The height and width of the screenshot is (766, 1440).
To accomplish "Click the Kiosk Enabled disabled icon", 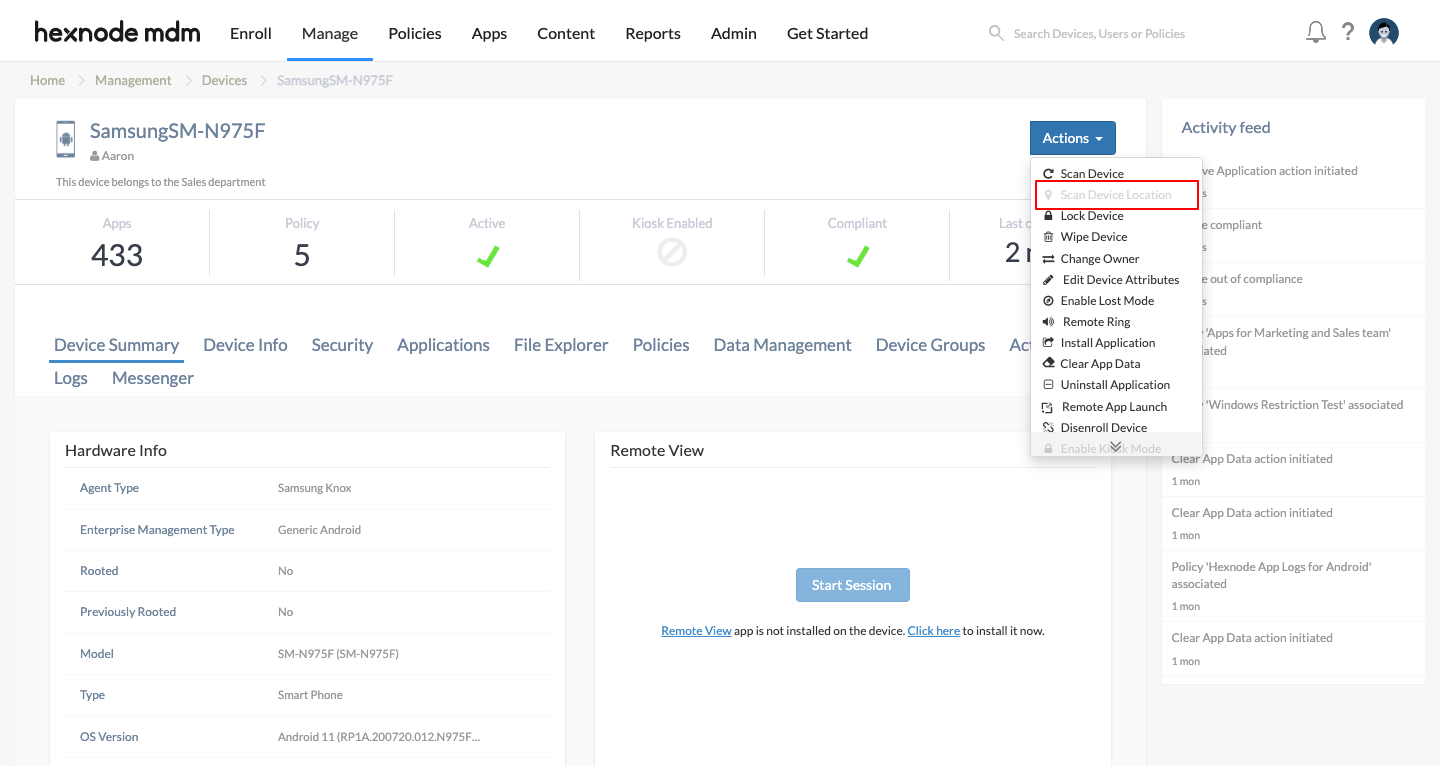I will click(672, 253).
